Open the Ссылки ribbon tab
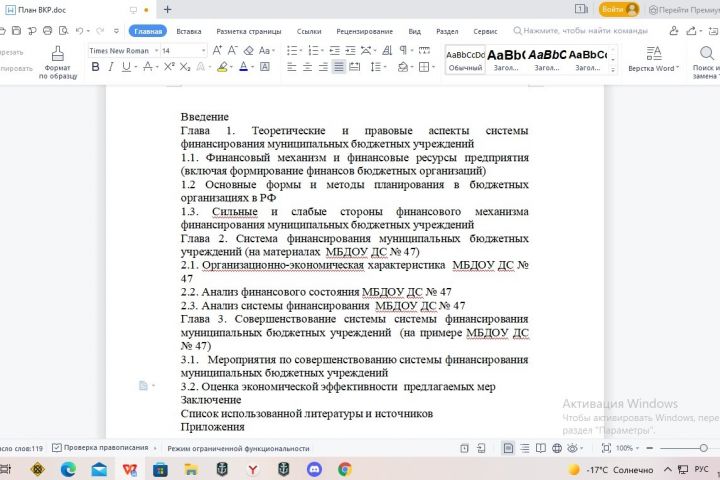Screen dimensions: 720x480 pos(309,31)
